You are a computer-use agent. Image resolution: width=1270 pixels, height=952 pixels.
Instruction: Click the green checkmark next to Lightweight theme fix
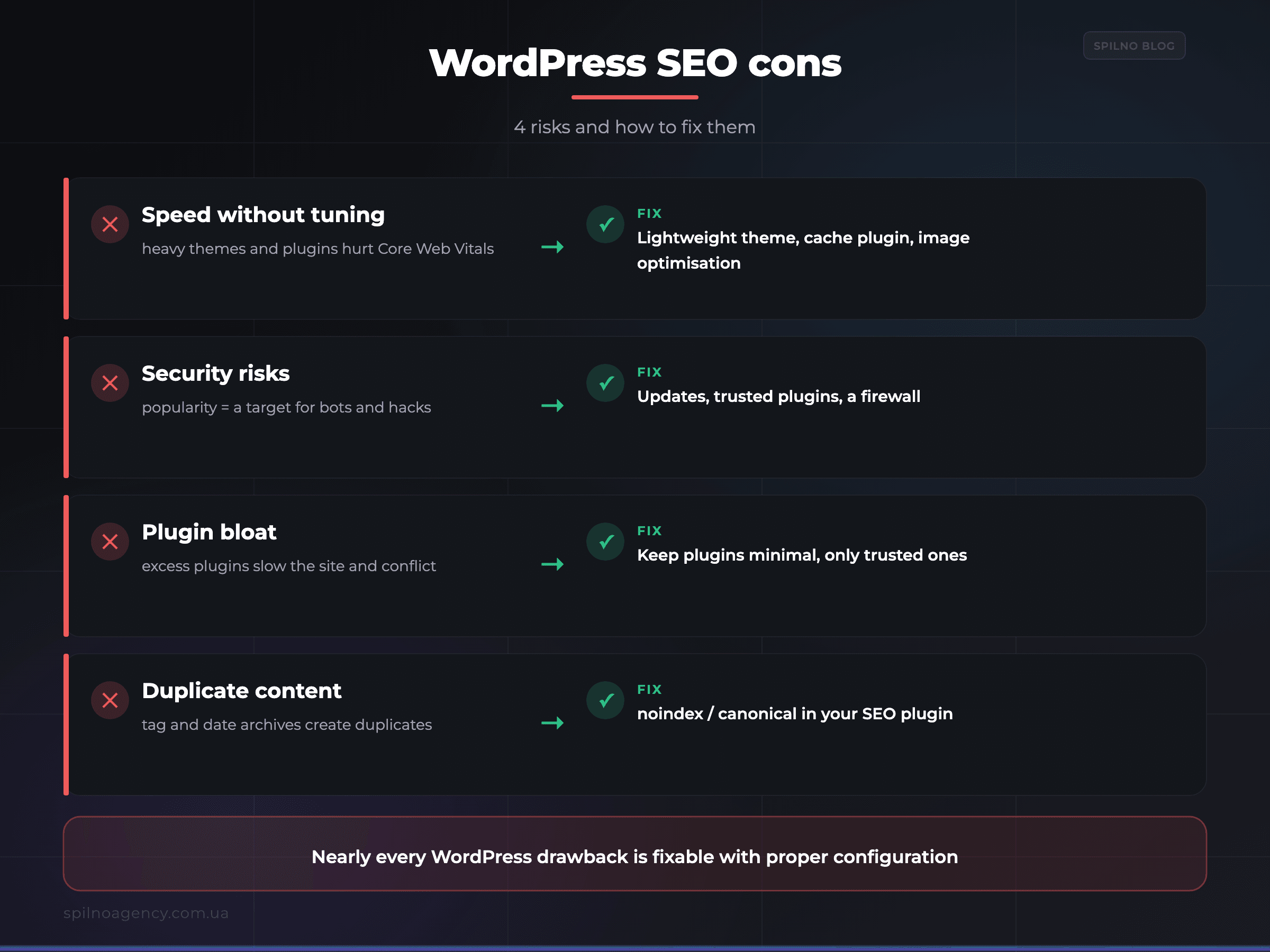click(605, 224)
